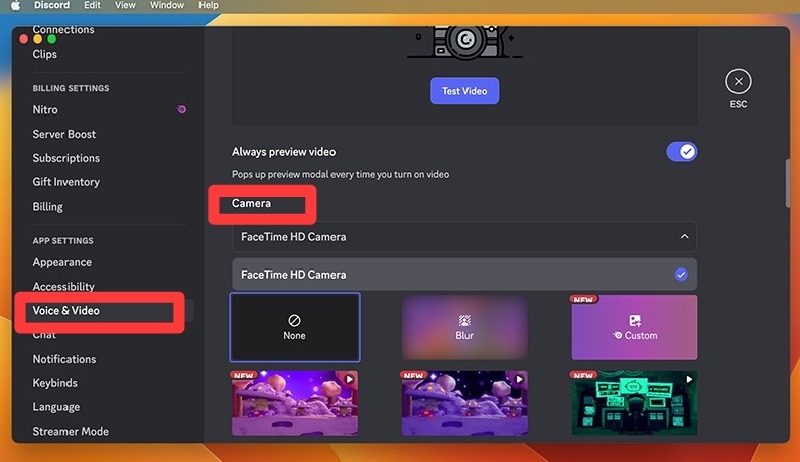Collapse the Camera dropdown chevron
The width and height of the screenshot is (800, 462).
(684, 237)
